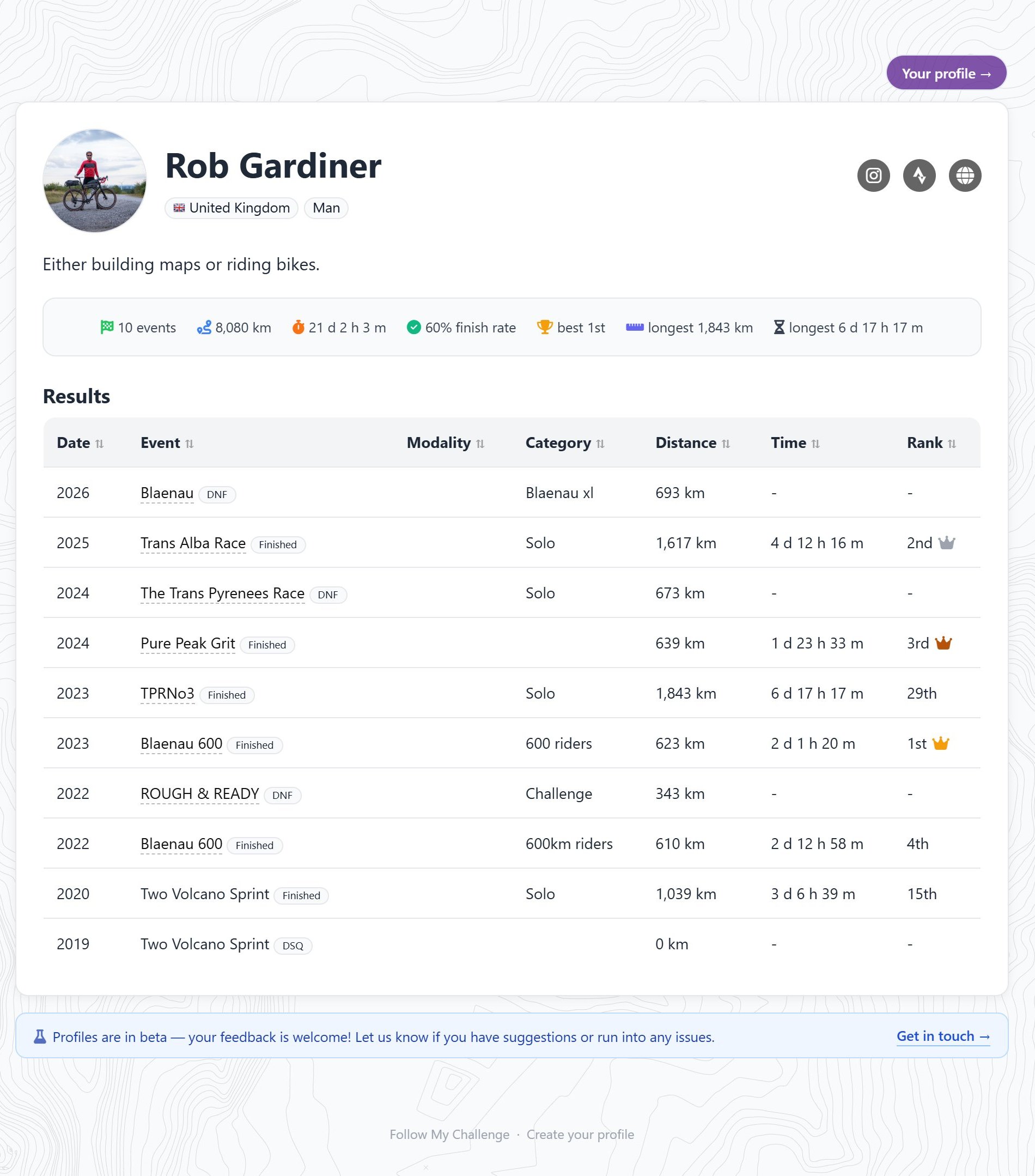This screenshot has width=1035, height=1176.
Task: Sort results by Category column
Action: click(x=565, y=443)
